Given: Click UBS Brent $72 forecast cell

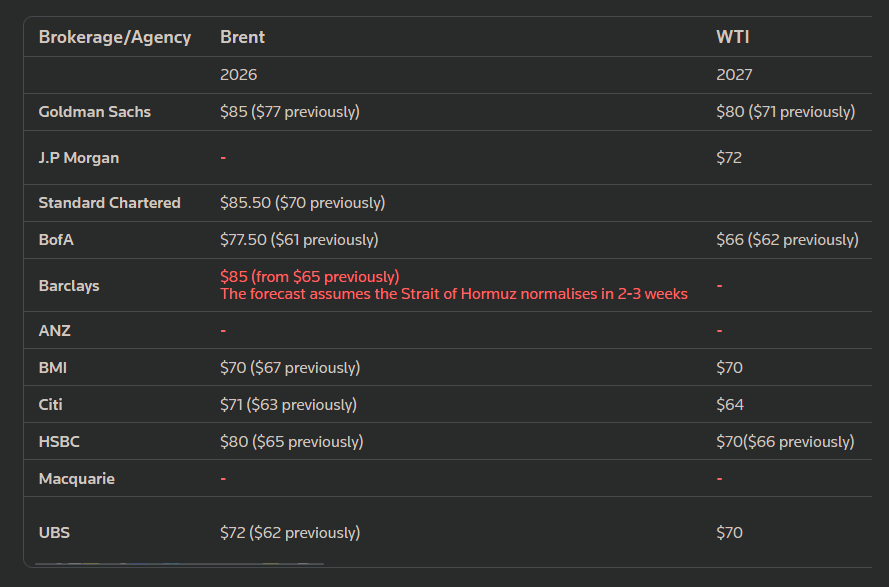Looking at the screenshot, I should tap(290, 533).
